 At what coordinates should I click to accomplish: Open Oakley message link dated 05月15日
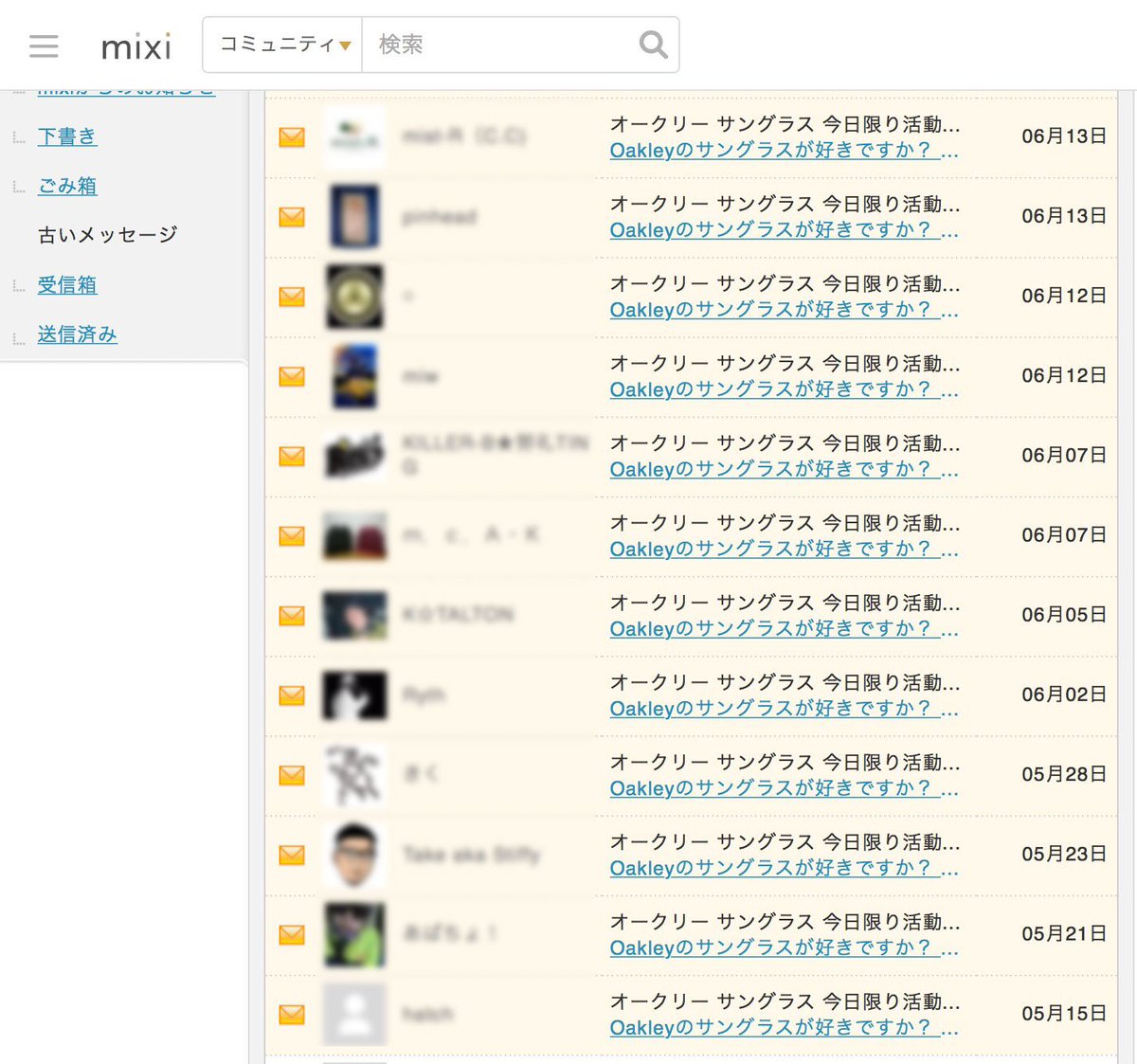click(x=784, y=1028)
